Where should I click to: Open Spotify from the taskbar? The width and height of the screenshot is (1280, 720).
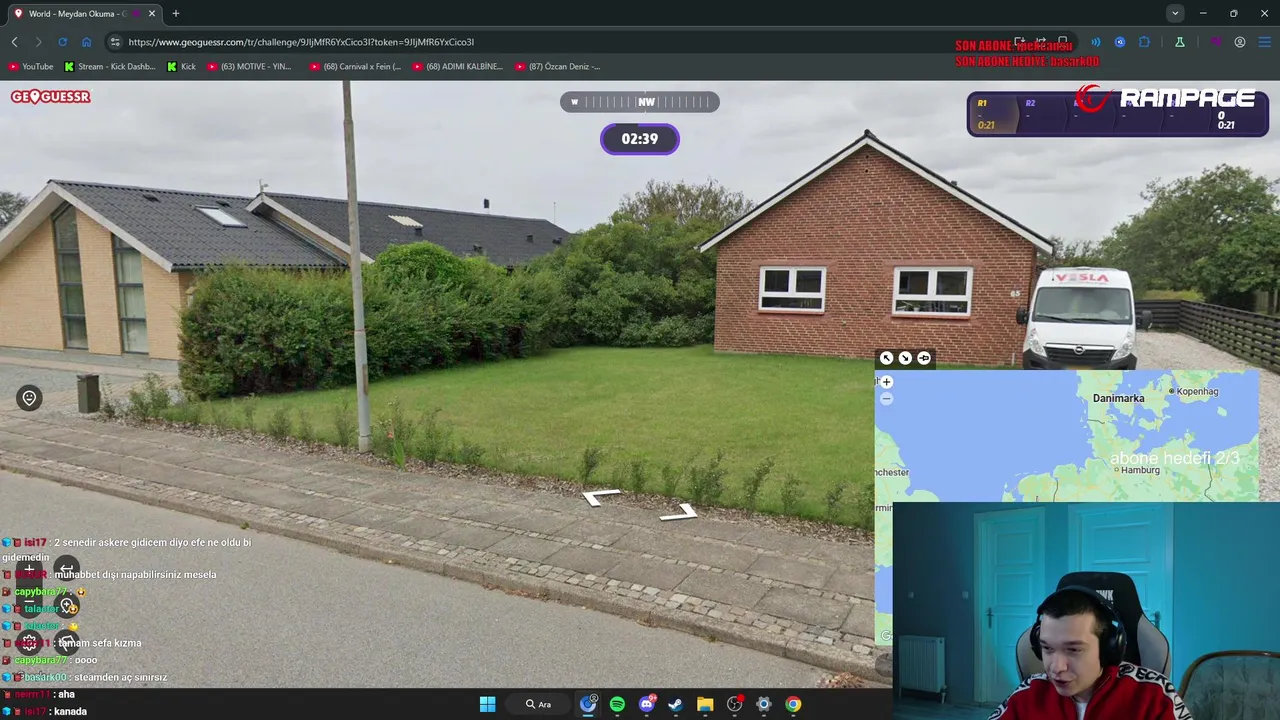tap(617, 704)
